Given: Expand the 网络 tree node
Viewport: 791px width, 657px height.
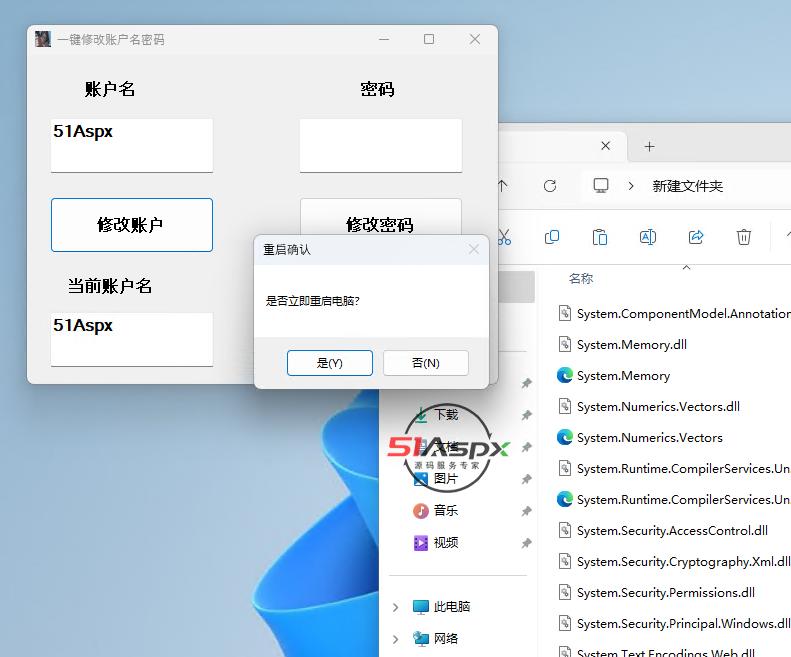Looking at the screenshot, I should coord(396,639).
